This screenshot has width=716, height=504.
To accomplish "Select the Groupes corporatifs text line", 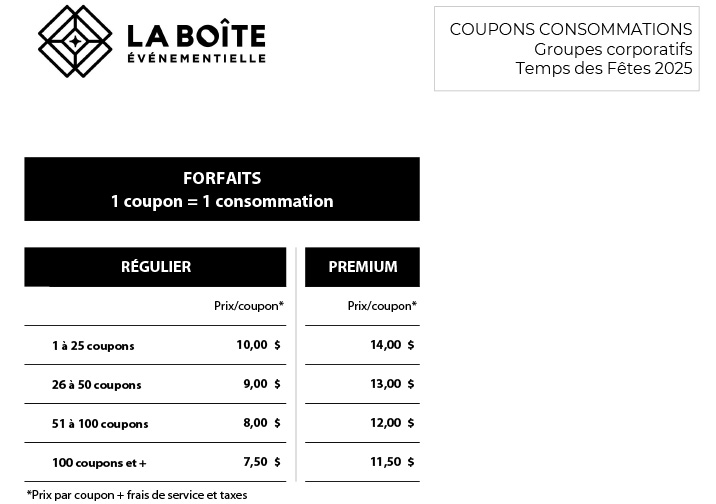I will pos(612,49).
